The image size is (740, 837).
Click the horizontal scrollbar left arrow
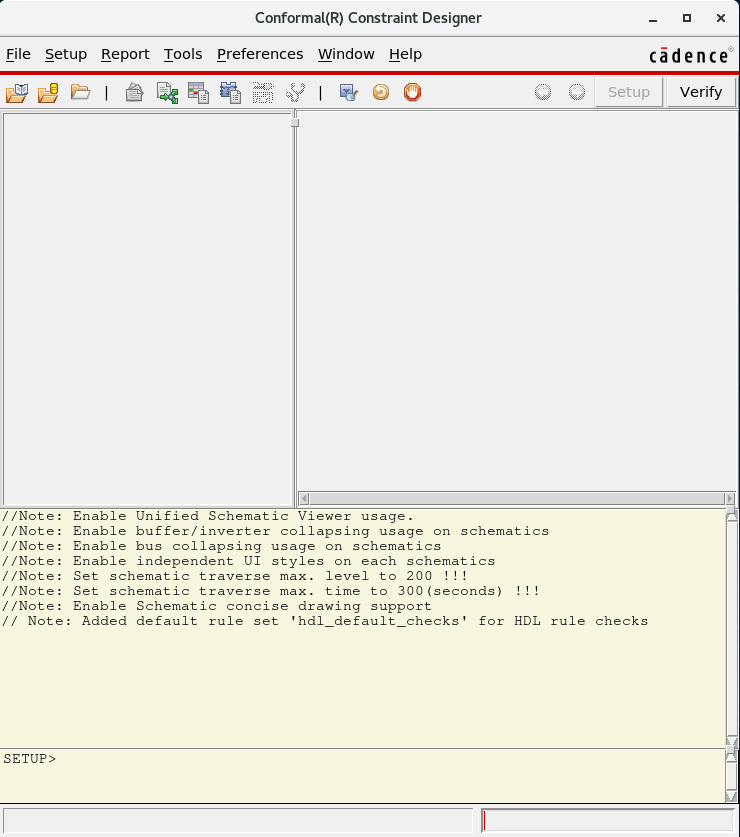304,499
